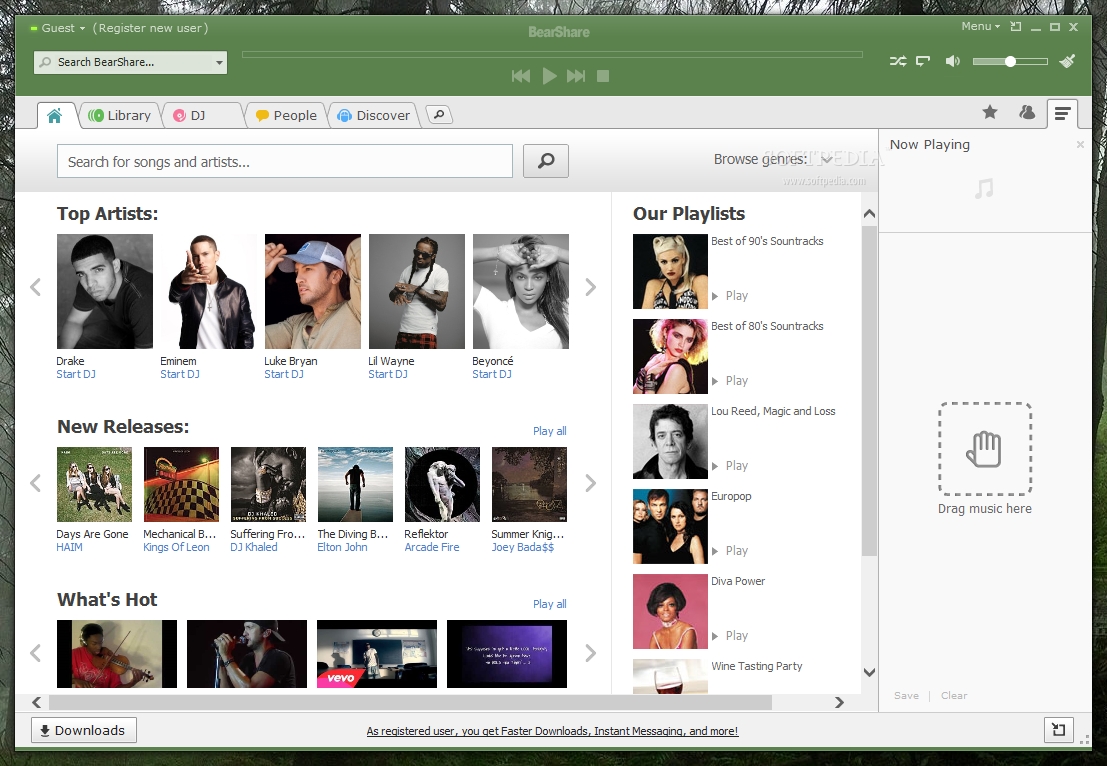
Task: Click the horizontal scrollbar right arrow
Action: [839, 702]
